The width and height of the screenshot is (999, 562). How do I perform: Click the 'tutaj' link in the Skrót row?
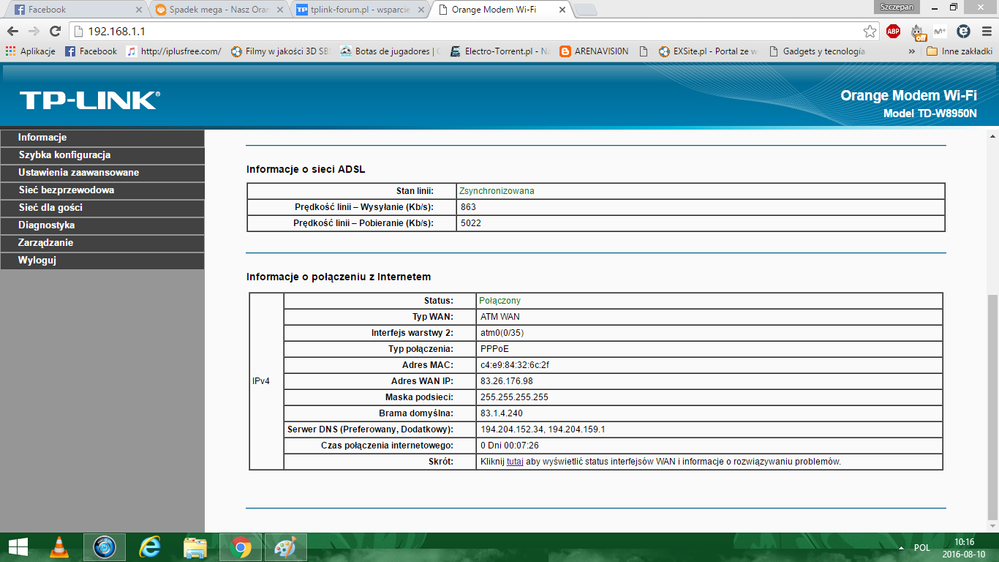[x=515, y=462]
